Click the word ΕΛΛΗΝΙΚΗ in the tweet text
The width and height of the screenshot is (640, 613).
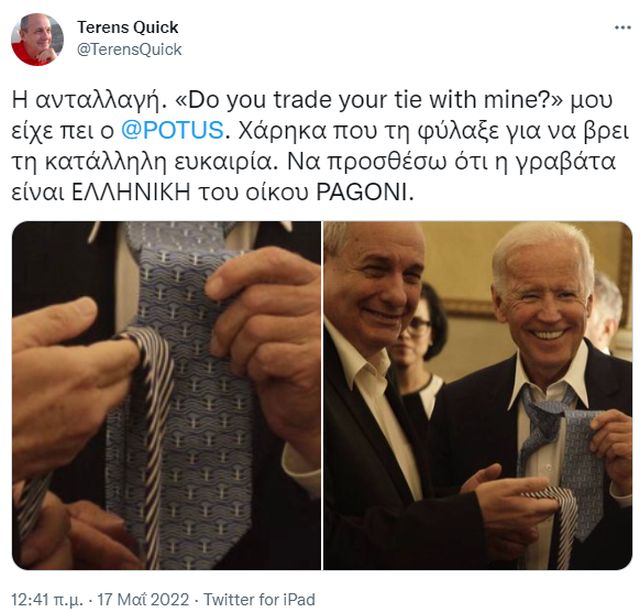click(x=132, y=193)
